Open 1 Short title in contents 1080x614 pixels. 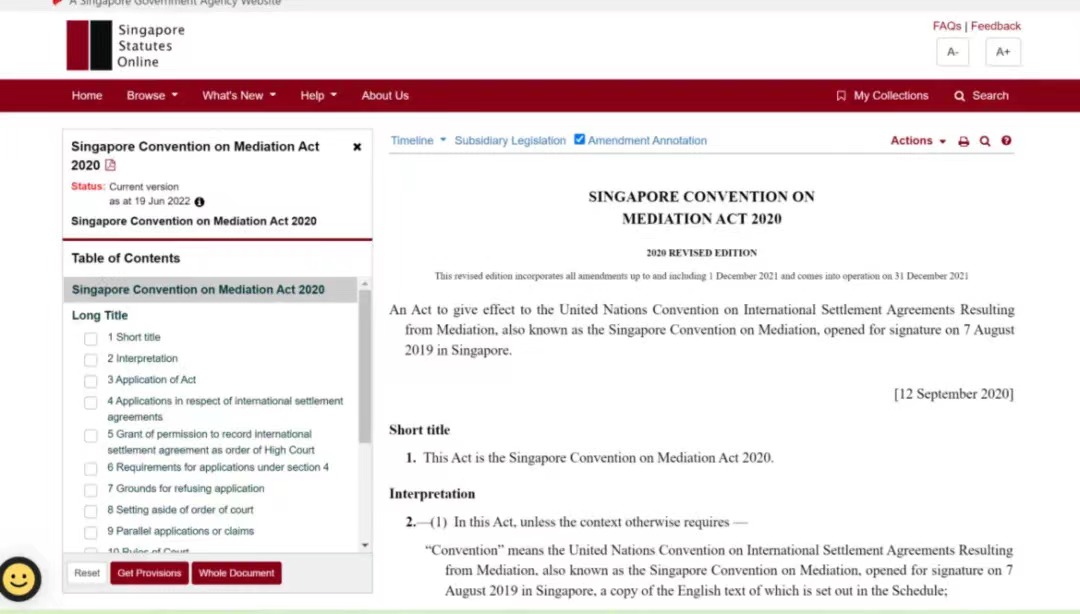tap(134, 337)
